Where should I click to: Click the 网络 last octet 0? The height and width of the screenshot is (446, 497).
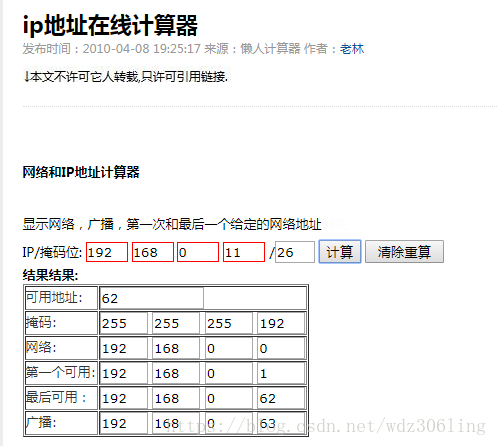(x=281, y=348)
